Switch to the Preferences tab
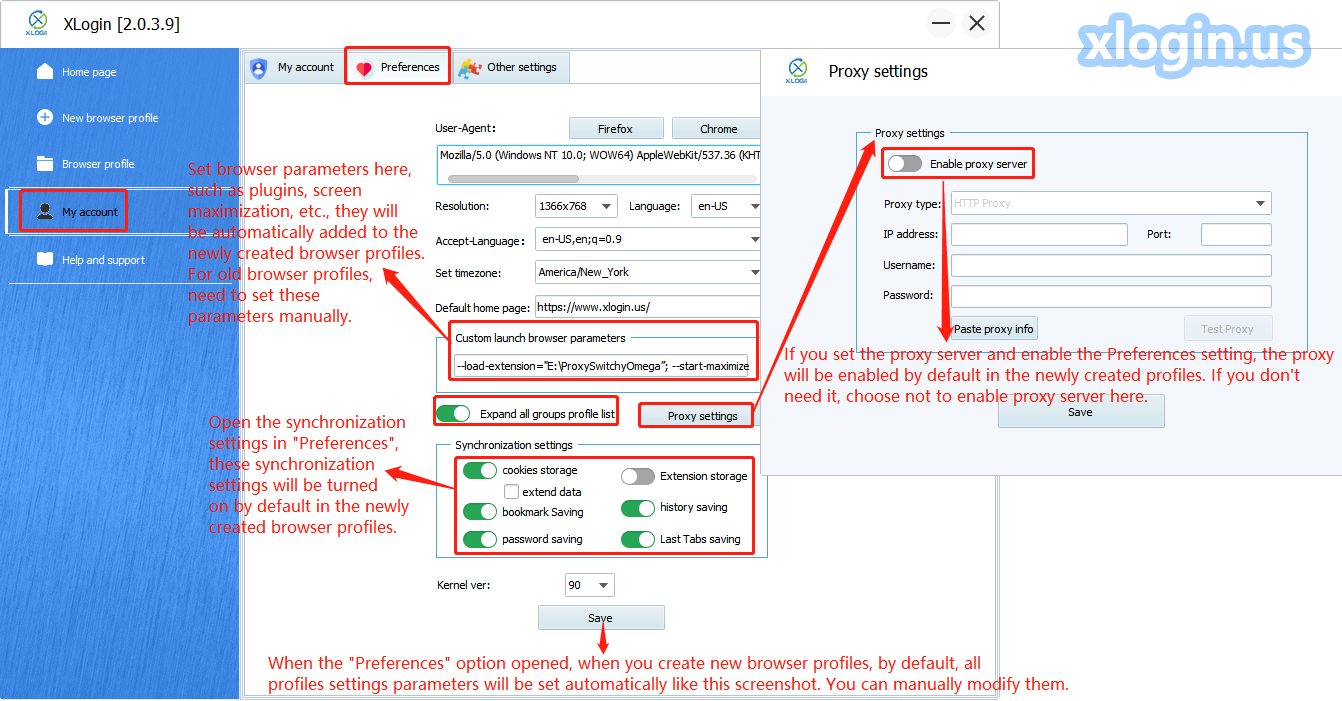Screen dimensions: 1342x701 point(397,67)
